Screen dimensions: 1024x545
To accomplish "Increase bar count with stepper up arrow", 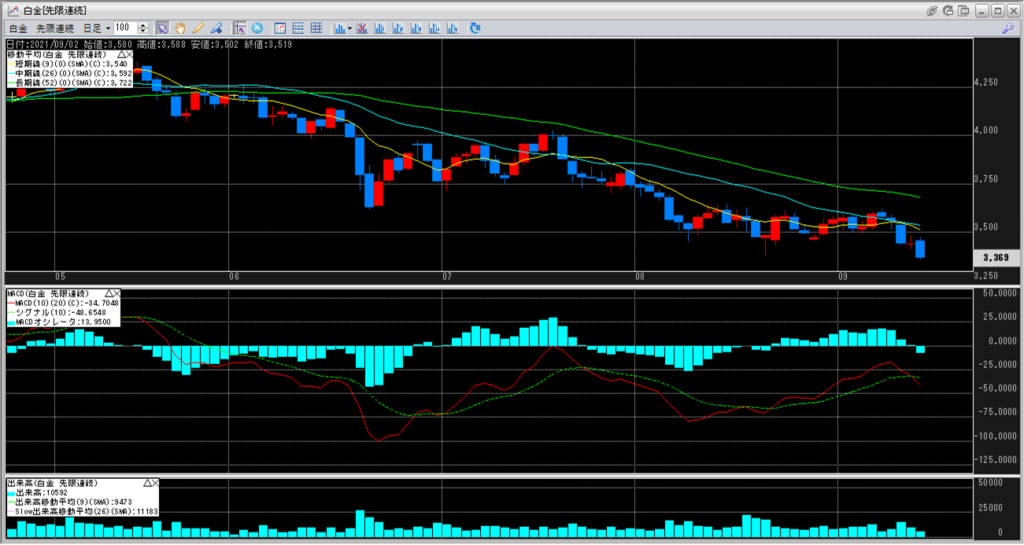I will (144, 25).
